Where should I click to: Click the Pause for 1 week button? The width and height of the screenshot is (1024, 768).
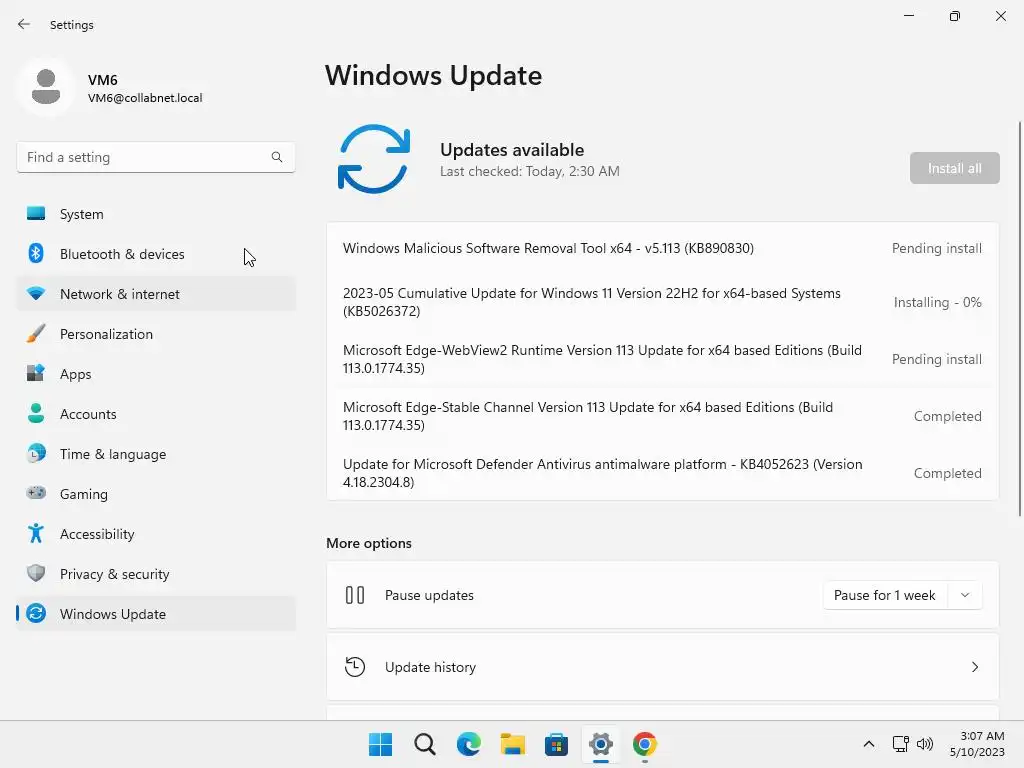click(x=885, y=595)
